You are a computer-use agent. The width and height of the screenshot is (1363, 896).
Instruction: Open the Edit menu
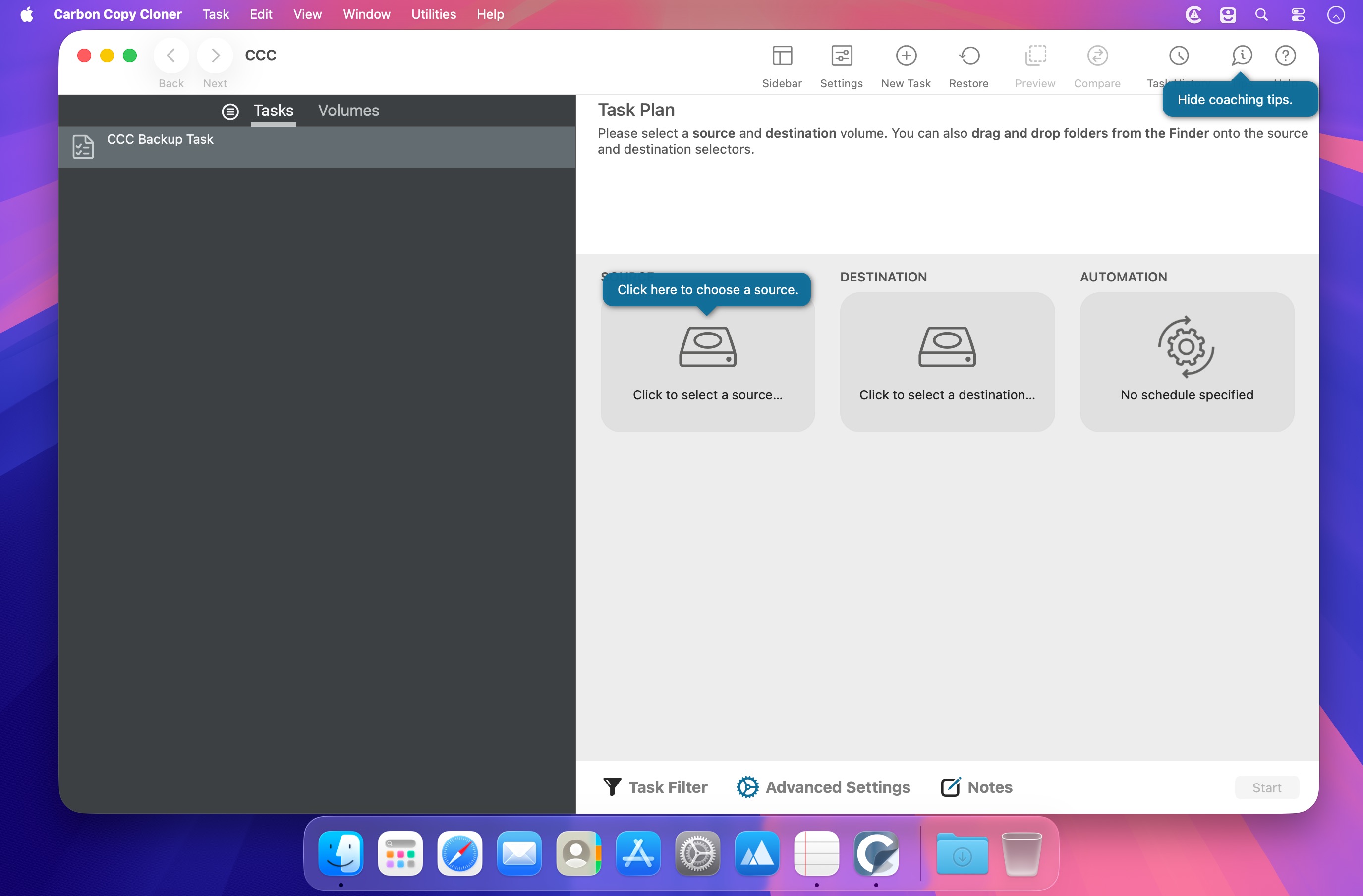click(261, 14)
